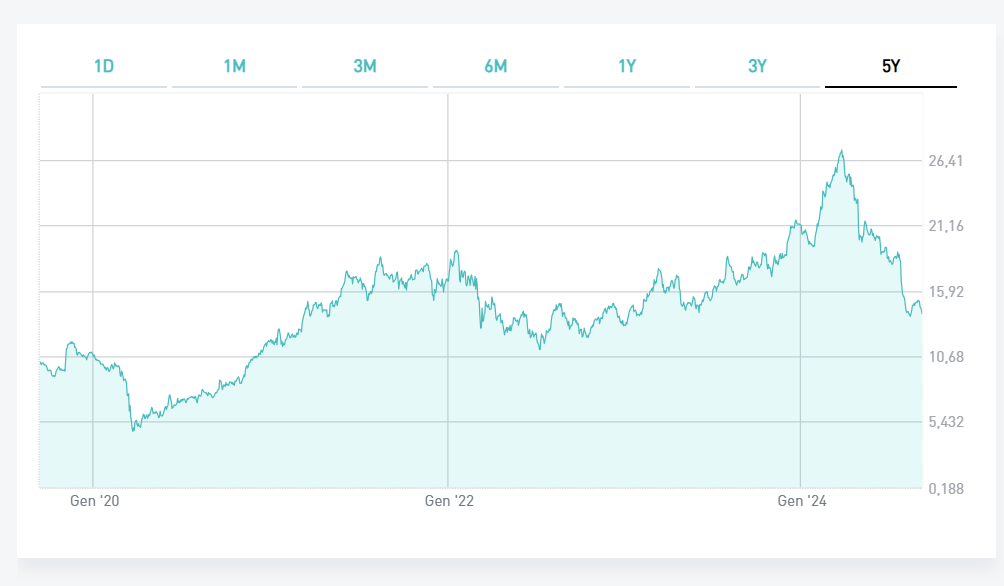Click the Gen '22 x-axis label
Viewport: 1004px width, 586px height.
click(x=449, y=501)
